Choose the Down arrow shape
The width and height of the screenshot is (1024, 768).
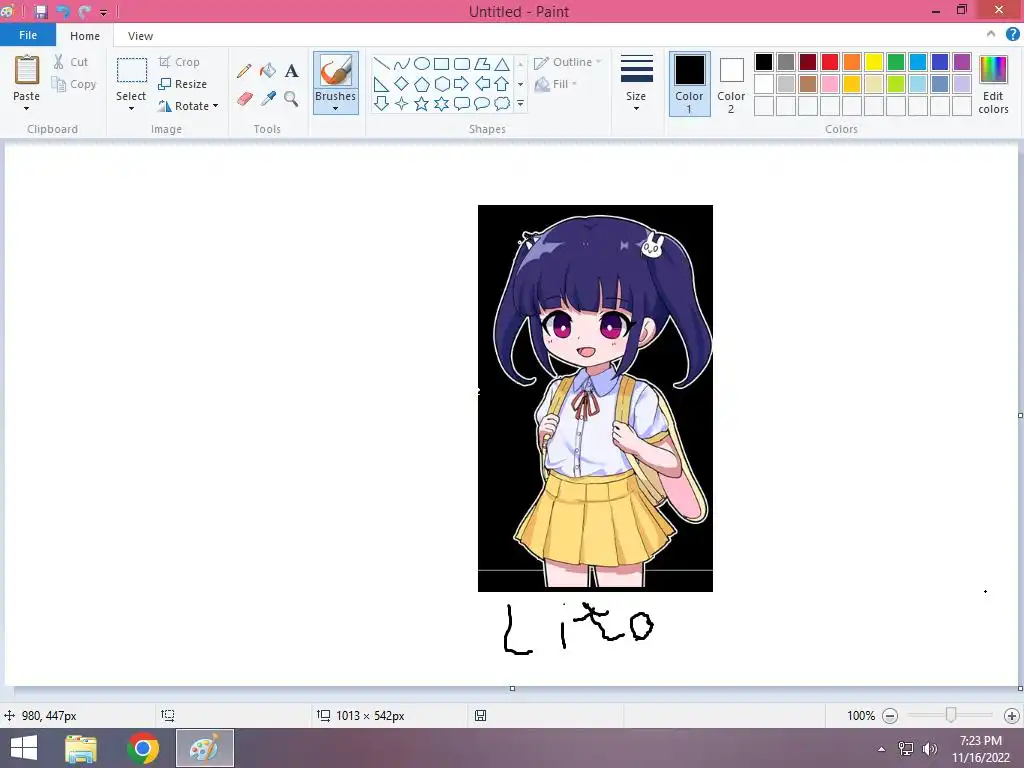[381, 103]
